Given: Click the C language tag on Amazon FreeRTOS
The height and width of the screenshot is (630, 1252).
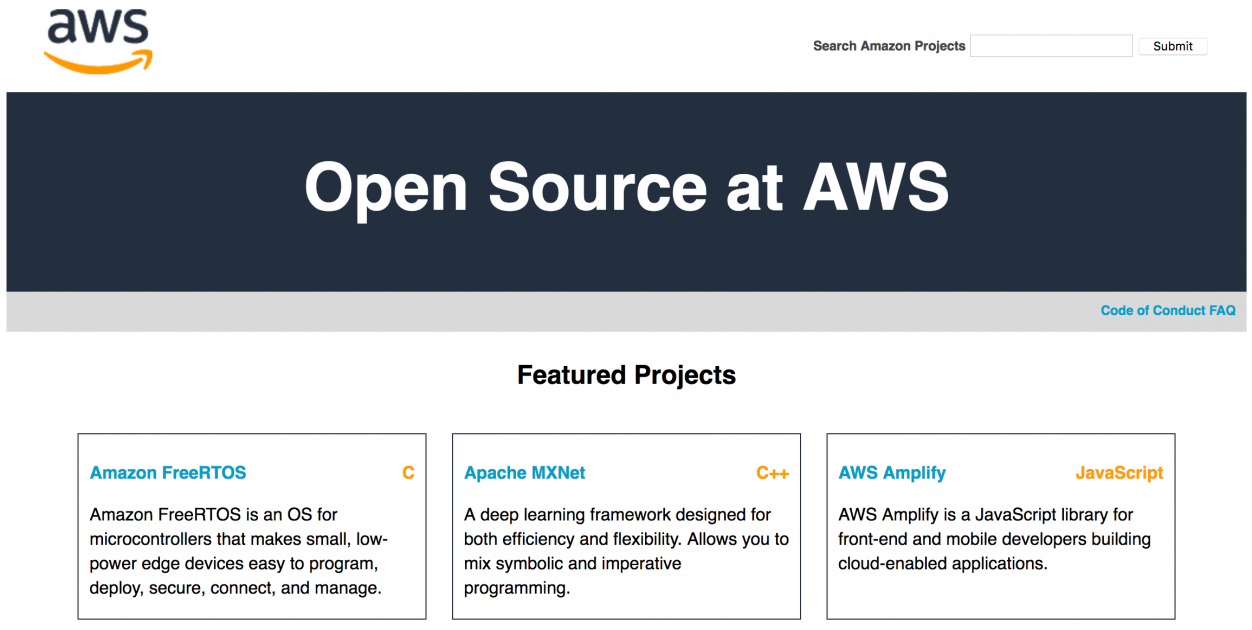Looking at the screenshot, I should click(x=408, y=472).
